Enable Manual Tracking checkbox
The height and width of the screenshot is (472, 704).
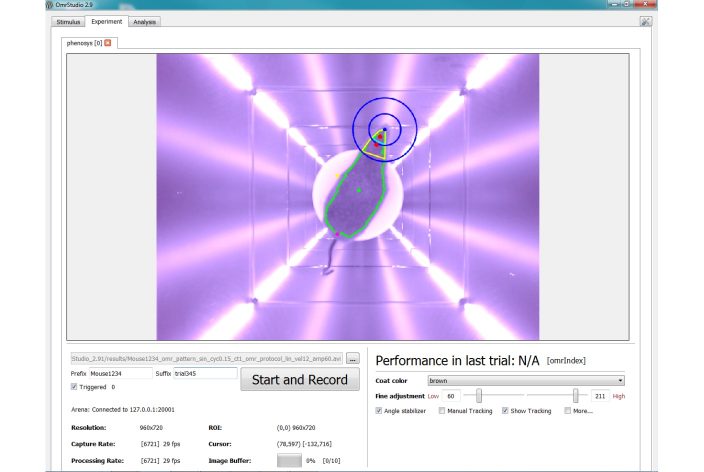442,410
